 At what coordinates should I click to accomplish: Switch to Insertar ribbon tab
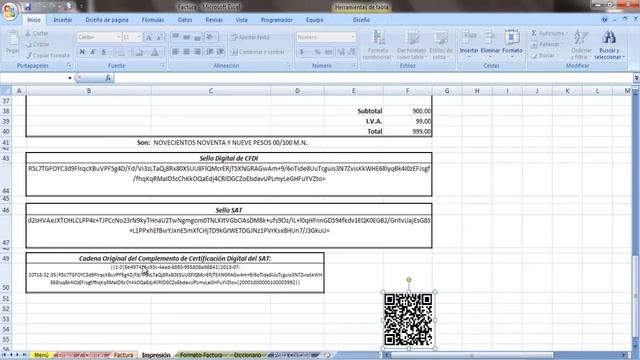pos(63,20)
